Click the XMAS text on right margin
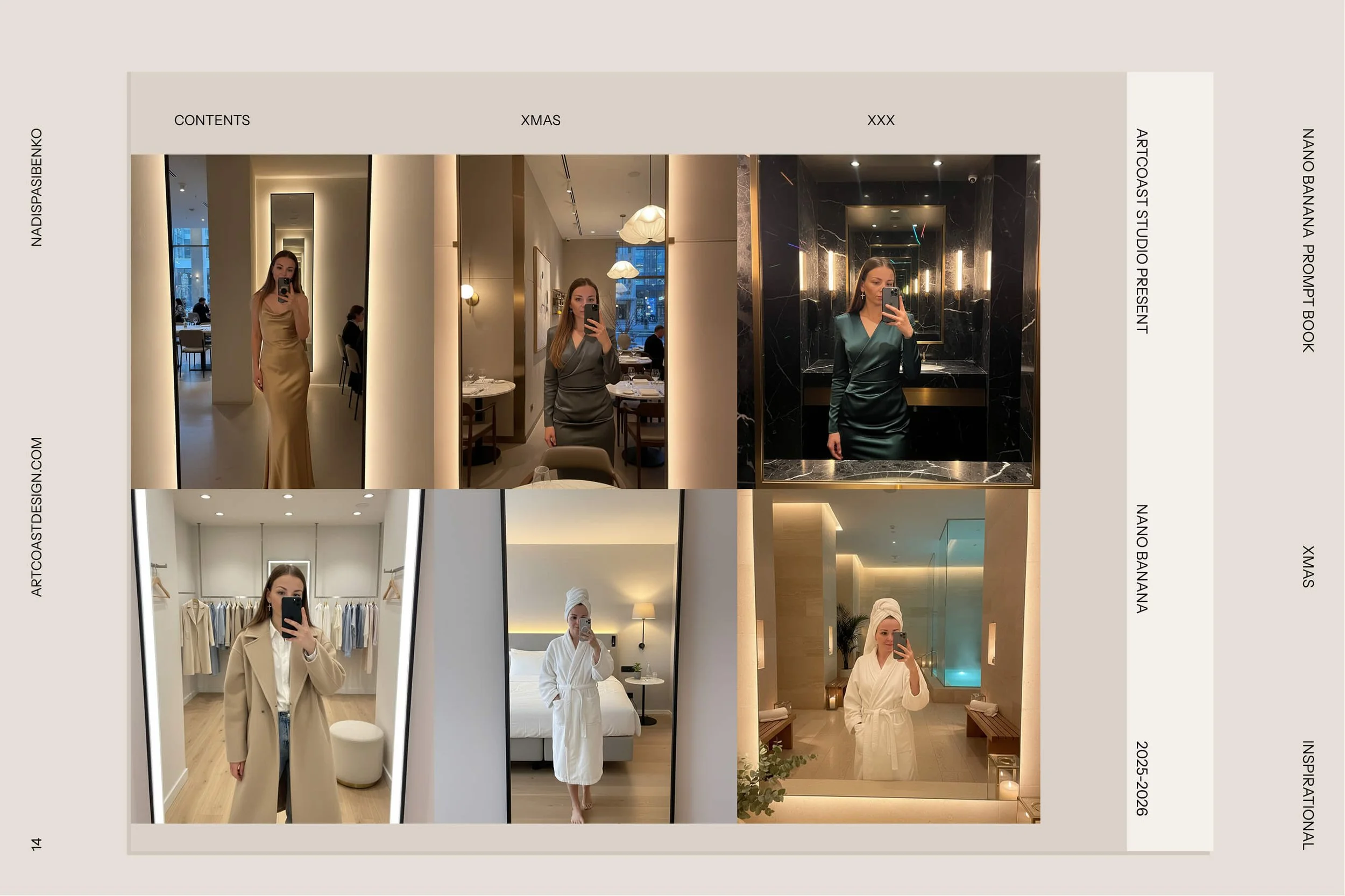The height and width of the screenshot is (896, 1345). [x=1308, y=566]
